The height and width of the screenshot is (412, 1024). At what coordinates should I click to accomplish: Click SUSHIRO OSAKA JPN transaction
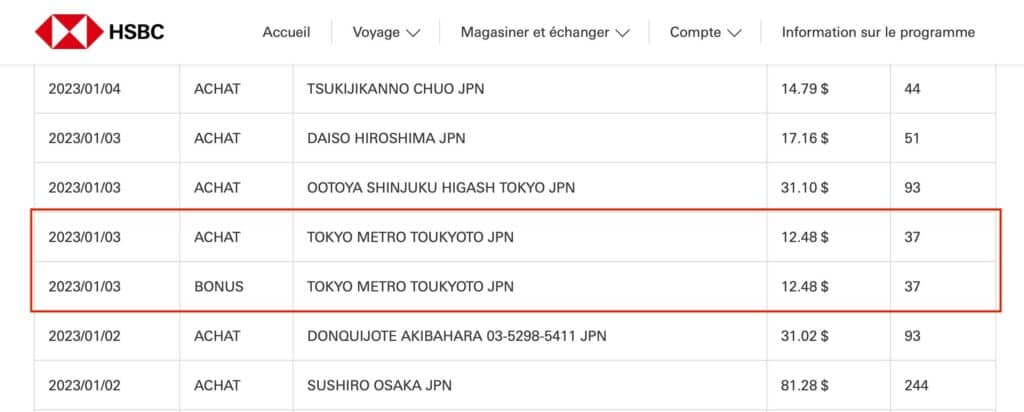click(379, 385)
